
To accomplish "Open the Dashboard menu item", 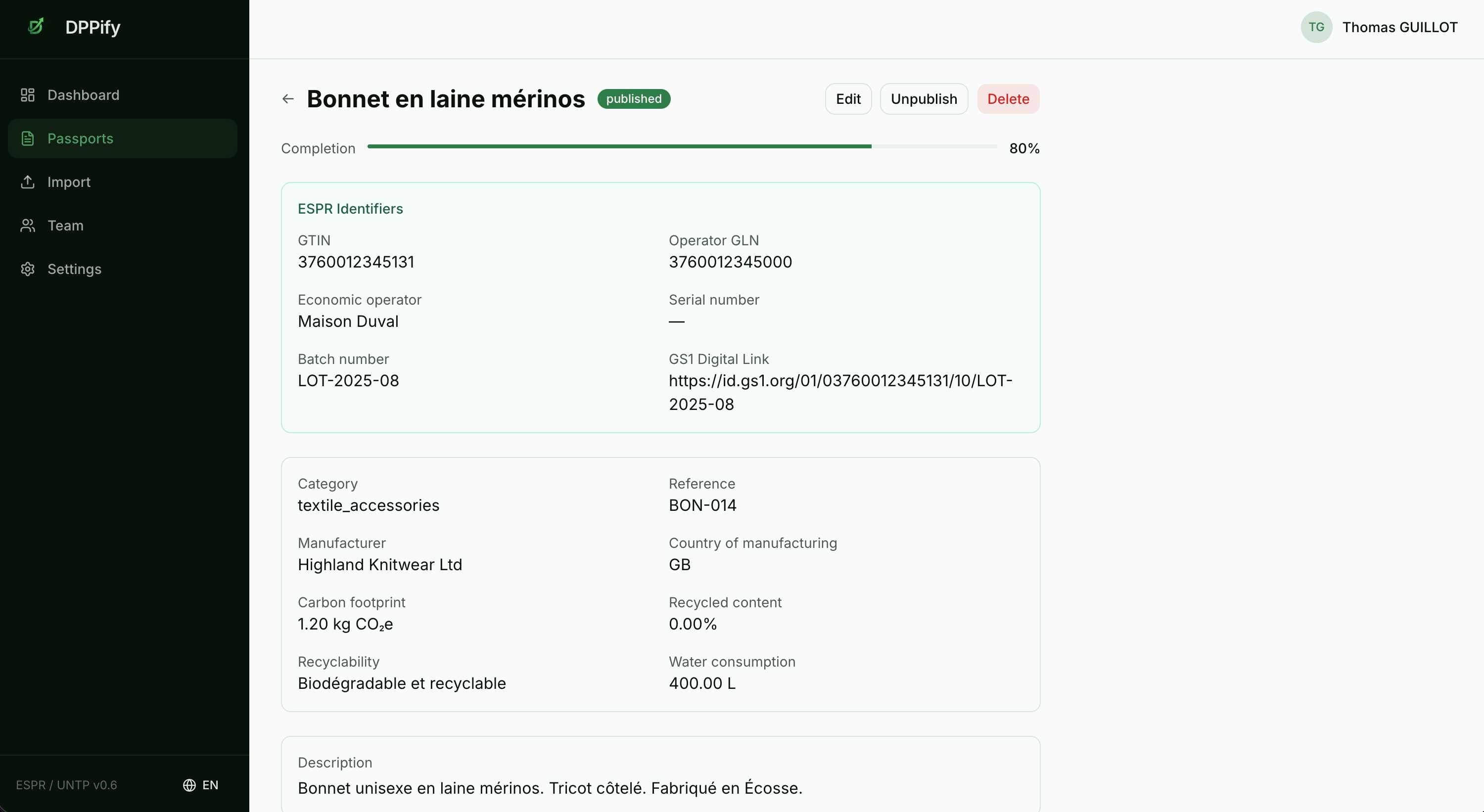I will click(x=84, y=95).
